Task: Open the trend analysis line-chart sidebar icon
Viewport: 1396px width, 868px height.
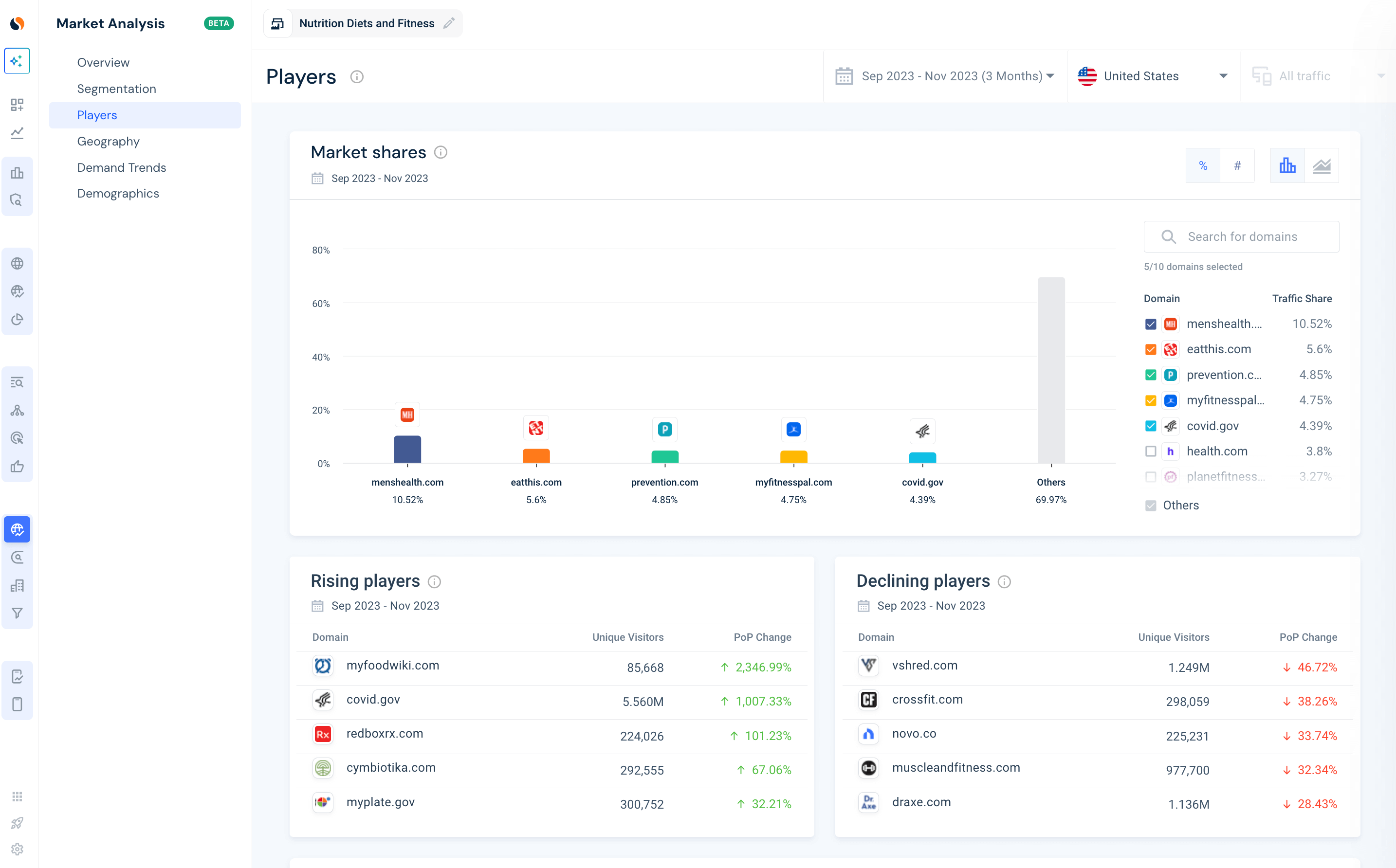Action: [x=17, y=133]
